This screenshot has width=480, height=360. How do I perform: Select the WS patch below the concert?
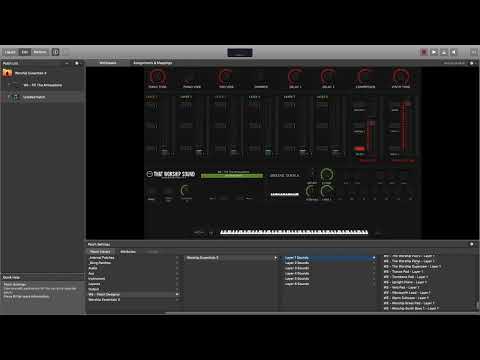point(43,85)
